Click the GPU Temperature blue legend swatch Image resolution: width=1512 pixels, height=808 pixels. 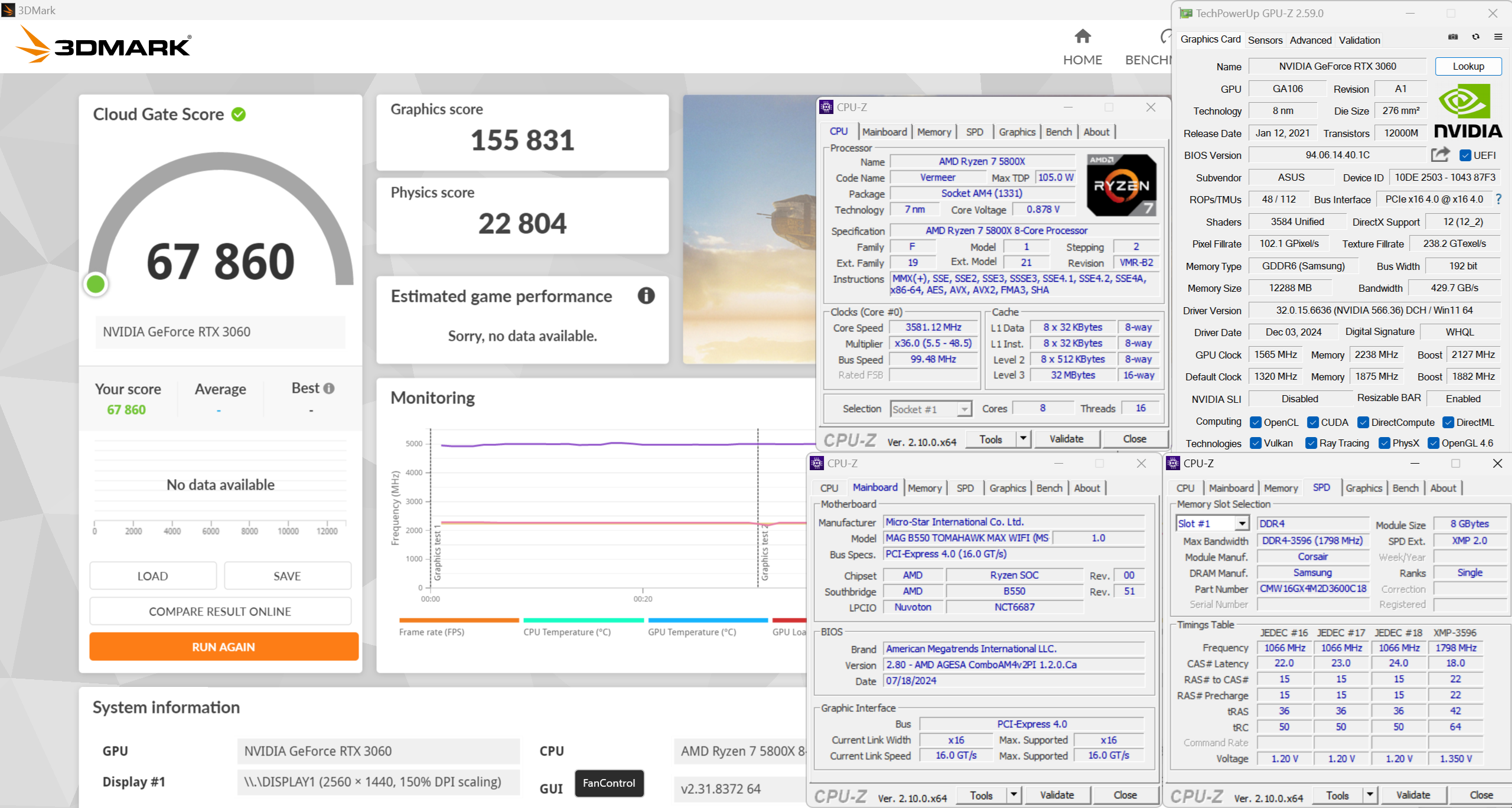click(x=708, y=620)
